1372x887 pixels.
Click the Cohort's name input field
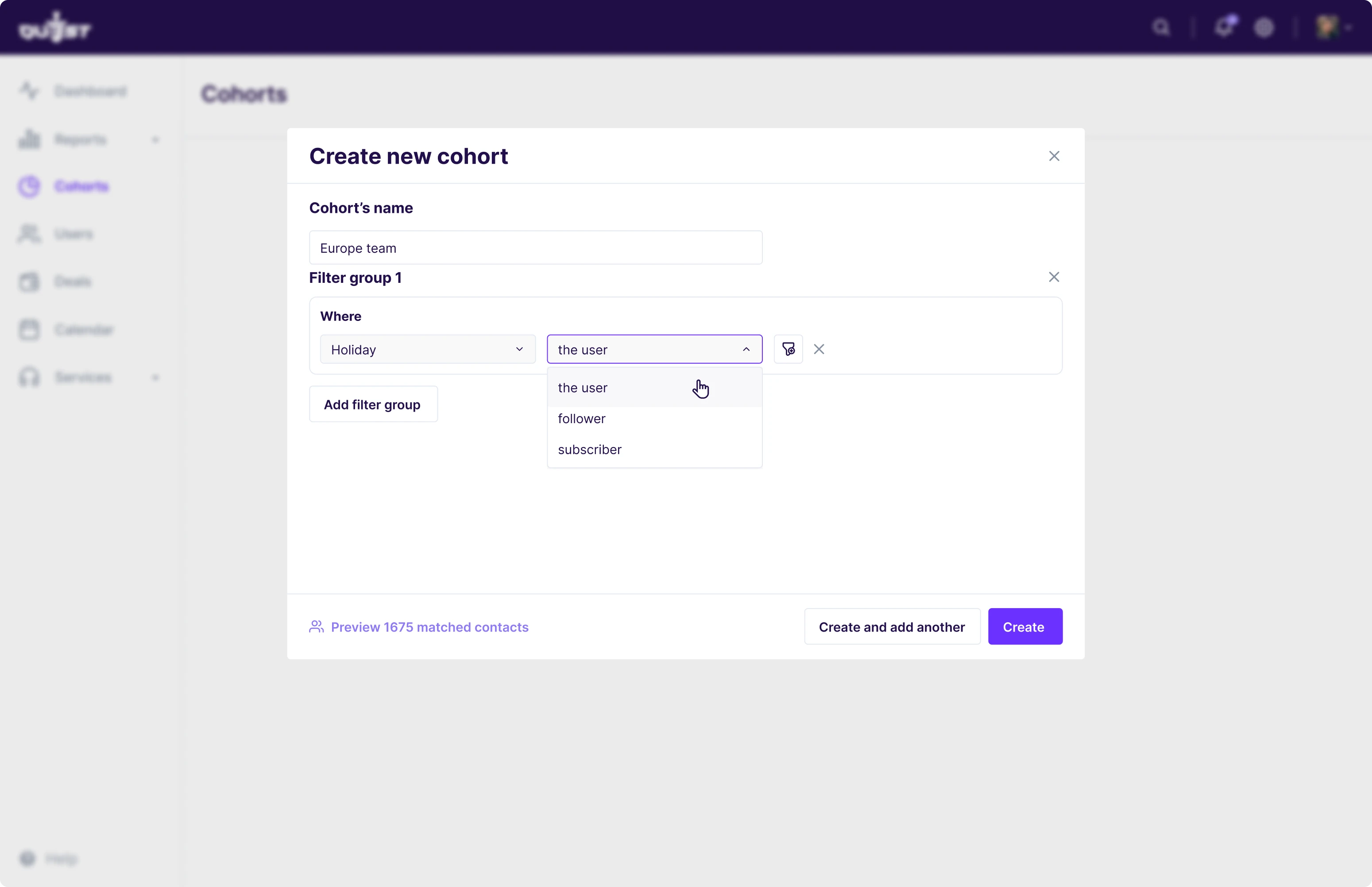click(x=535, y=248)
